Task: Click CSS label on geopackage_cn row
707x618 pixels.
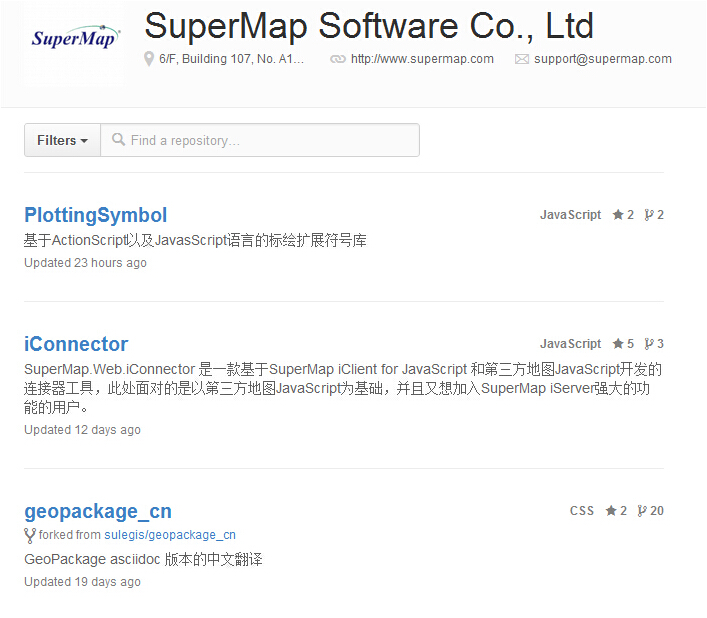Action: [x=582, y=511]
